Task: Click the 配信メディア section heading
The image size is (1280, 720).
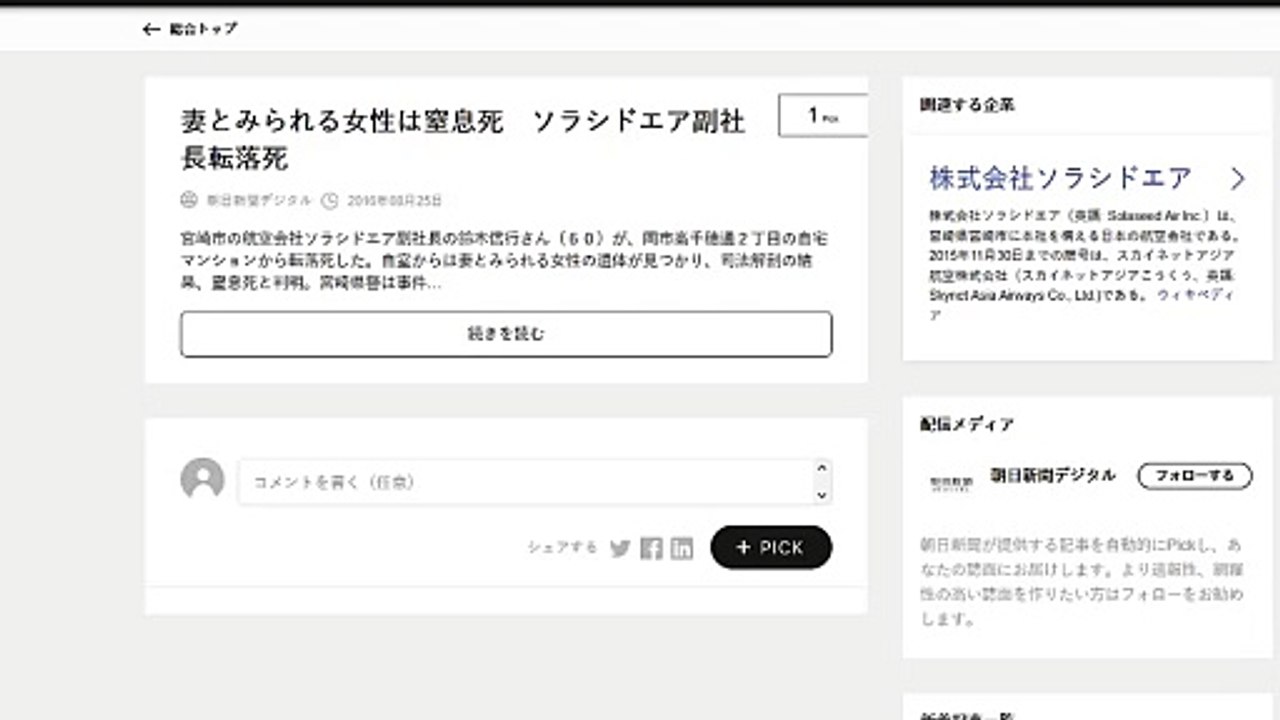Action: point(967,424)
